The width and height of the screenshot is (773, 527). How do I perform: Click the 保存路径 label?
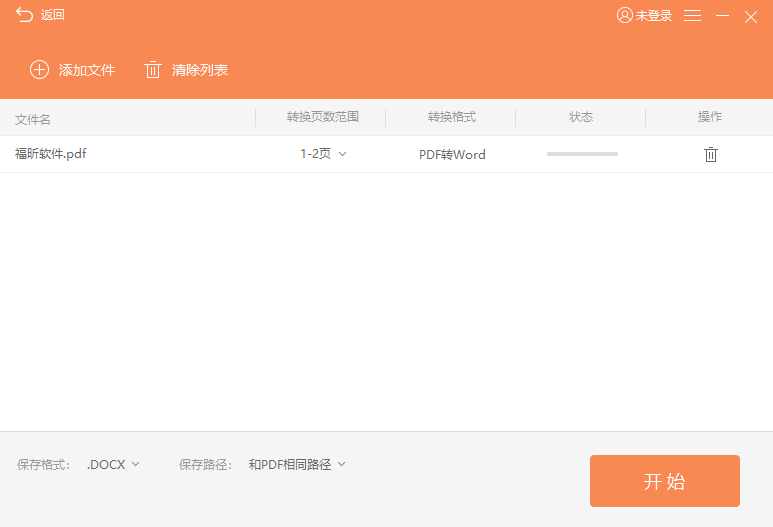206,465
